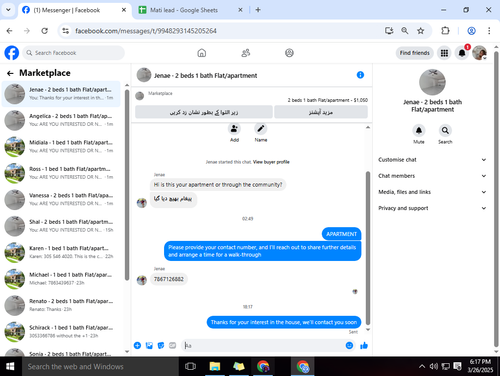500x376 pixels.
Task: Expand Customise chat section
Action: click(x=432, y=160)
